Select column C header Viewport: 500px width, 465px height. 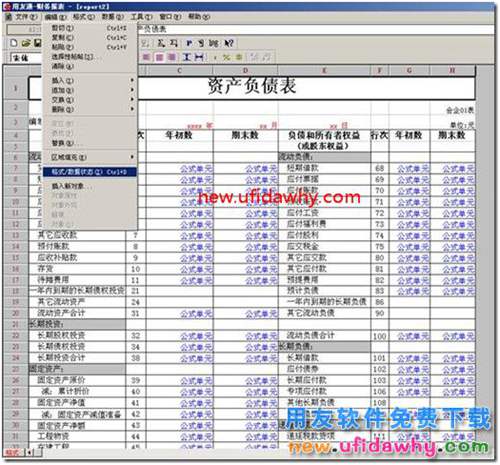point(179,70)
